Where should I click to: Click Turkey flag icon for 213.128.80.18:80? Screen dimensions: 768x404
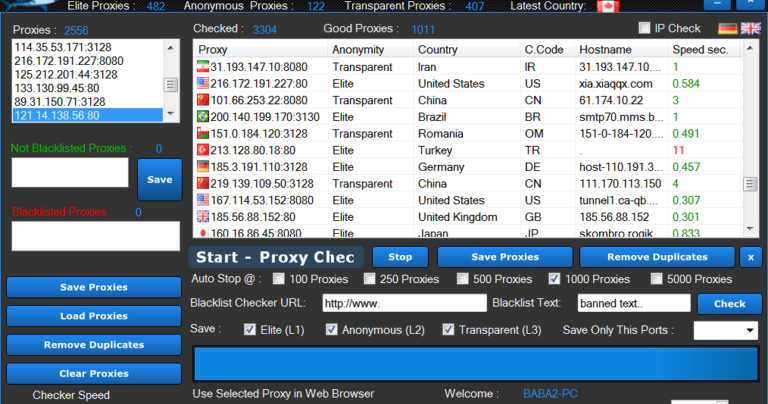point(203,149)
